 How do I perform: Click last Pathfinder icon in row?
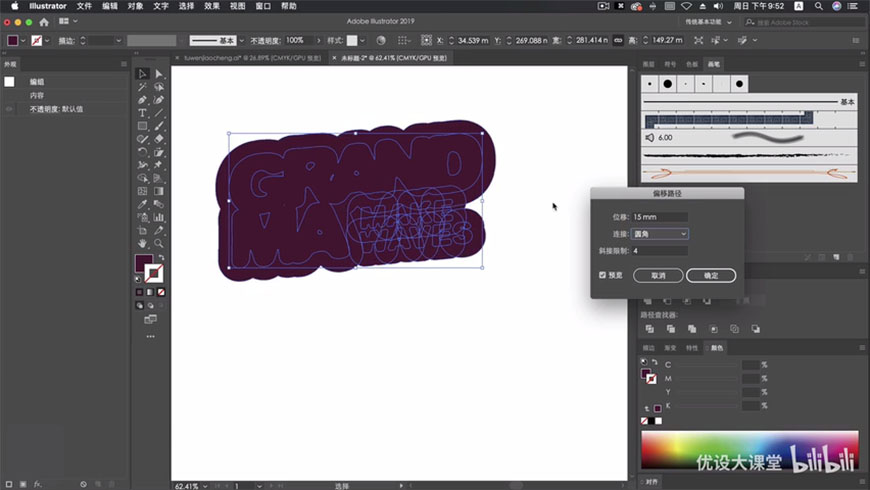pyautogui.click(x=756, y=329)
